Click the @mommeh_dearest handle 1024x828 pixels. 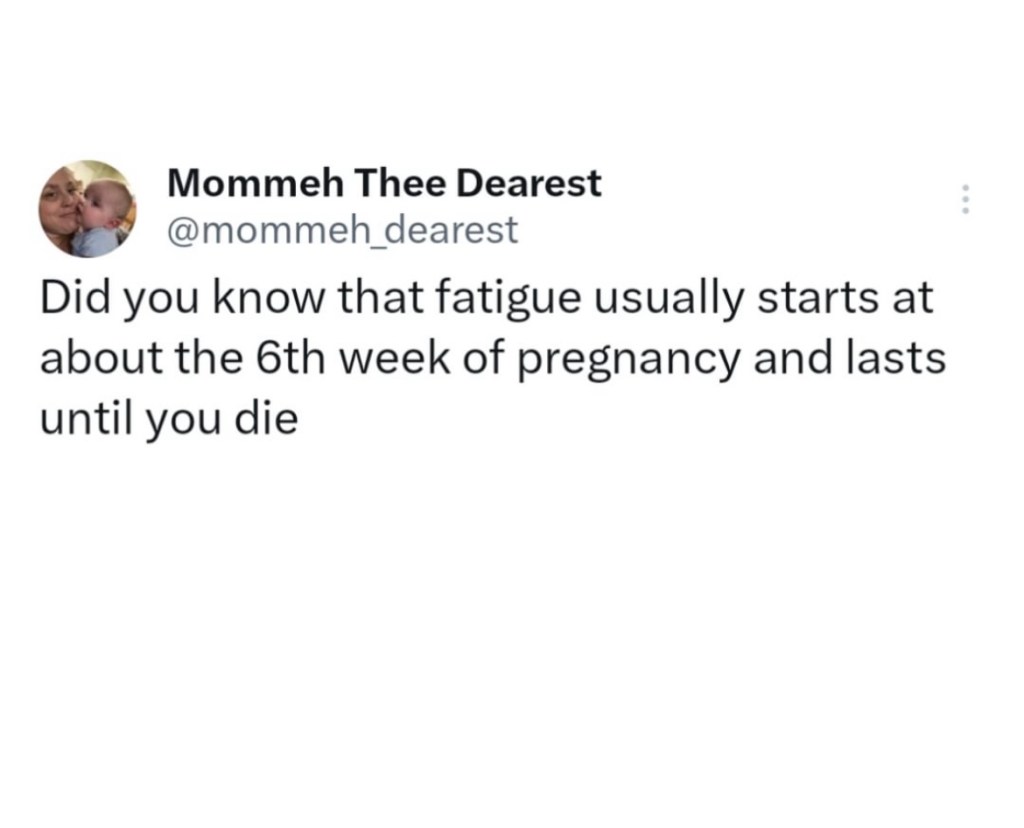339,230
